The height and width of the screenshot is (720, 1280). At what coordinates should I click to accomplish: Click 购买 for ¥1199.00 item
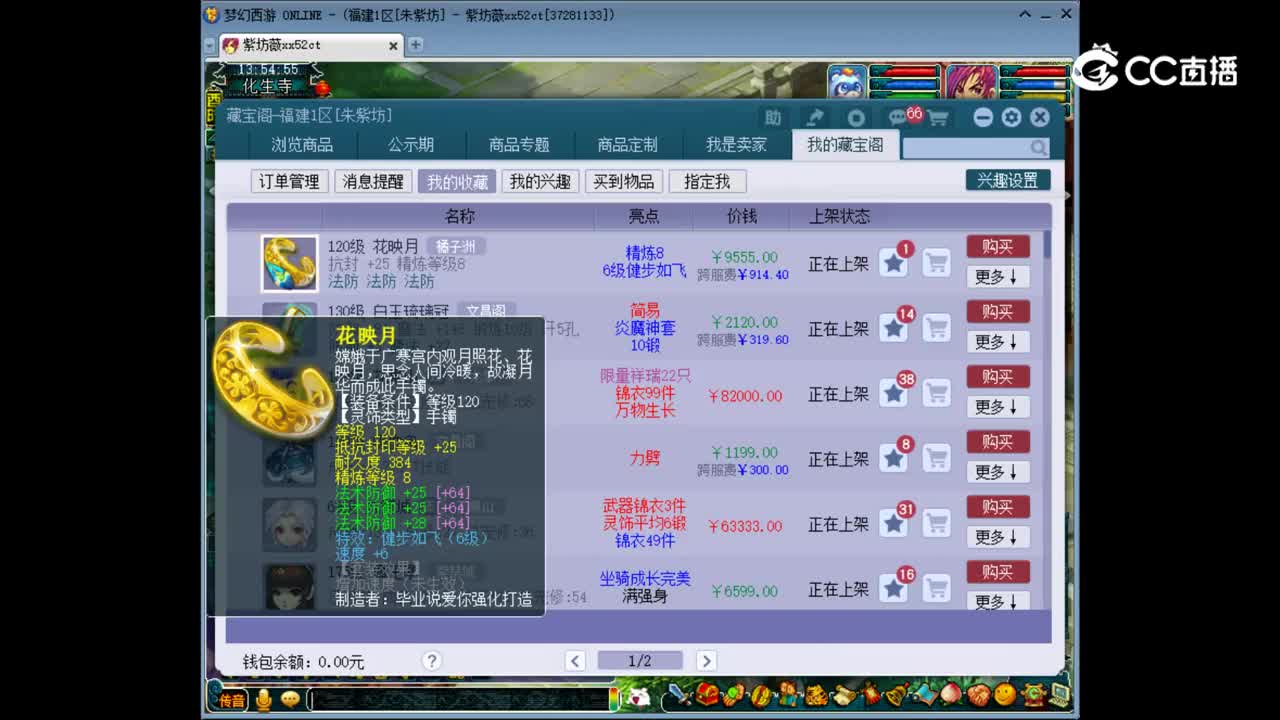coord(997,442)
